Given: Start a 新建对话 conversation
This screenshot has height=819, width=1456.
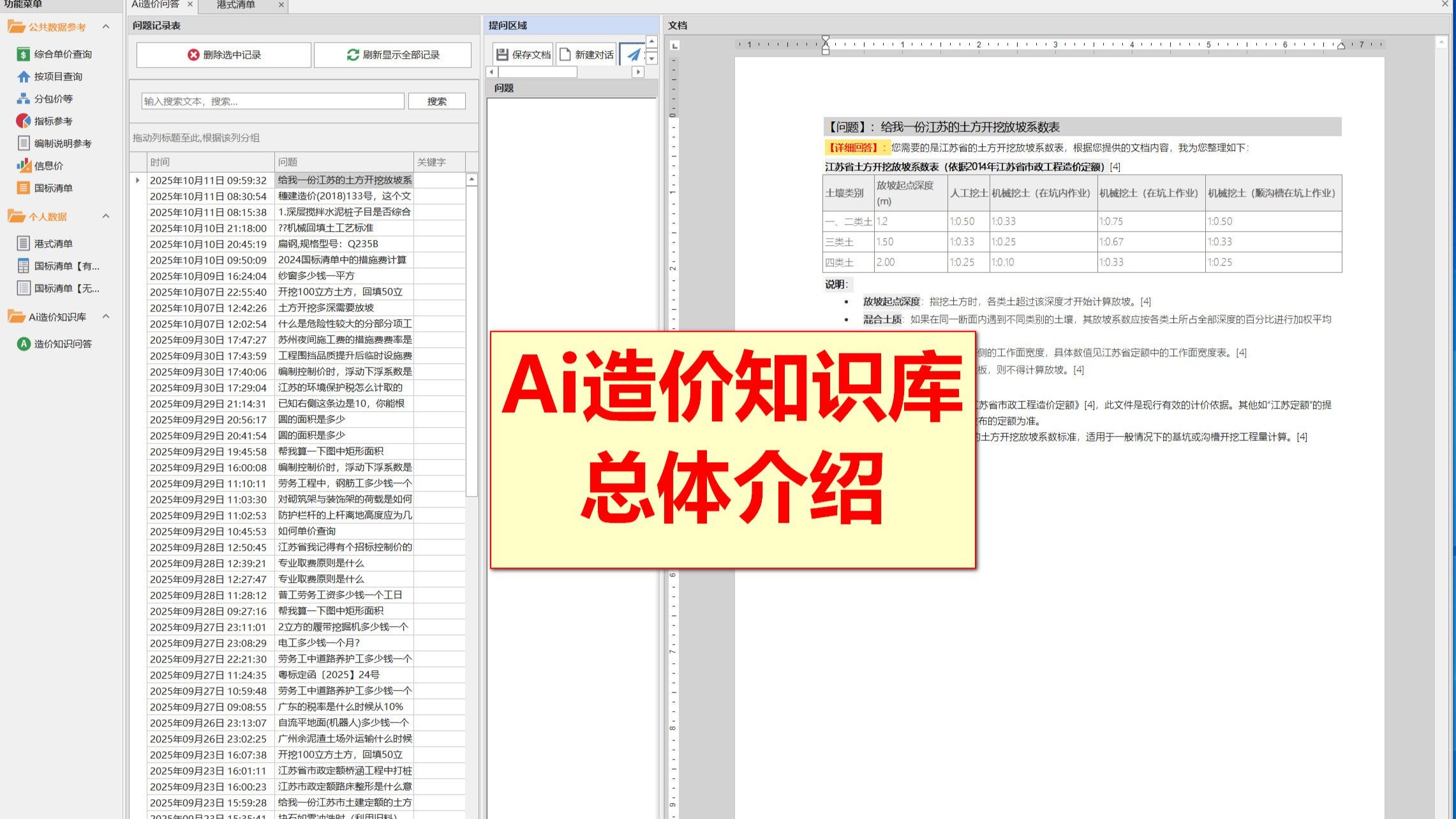Looking at the screenshot, I should point(585,54).
